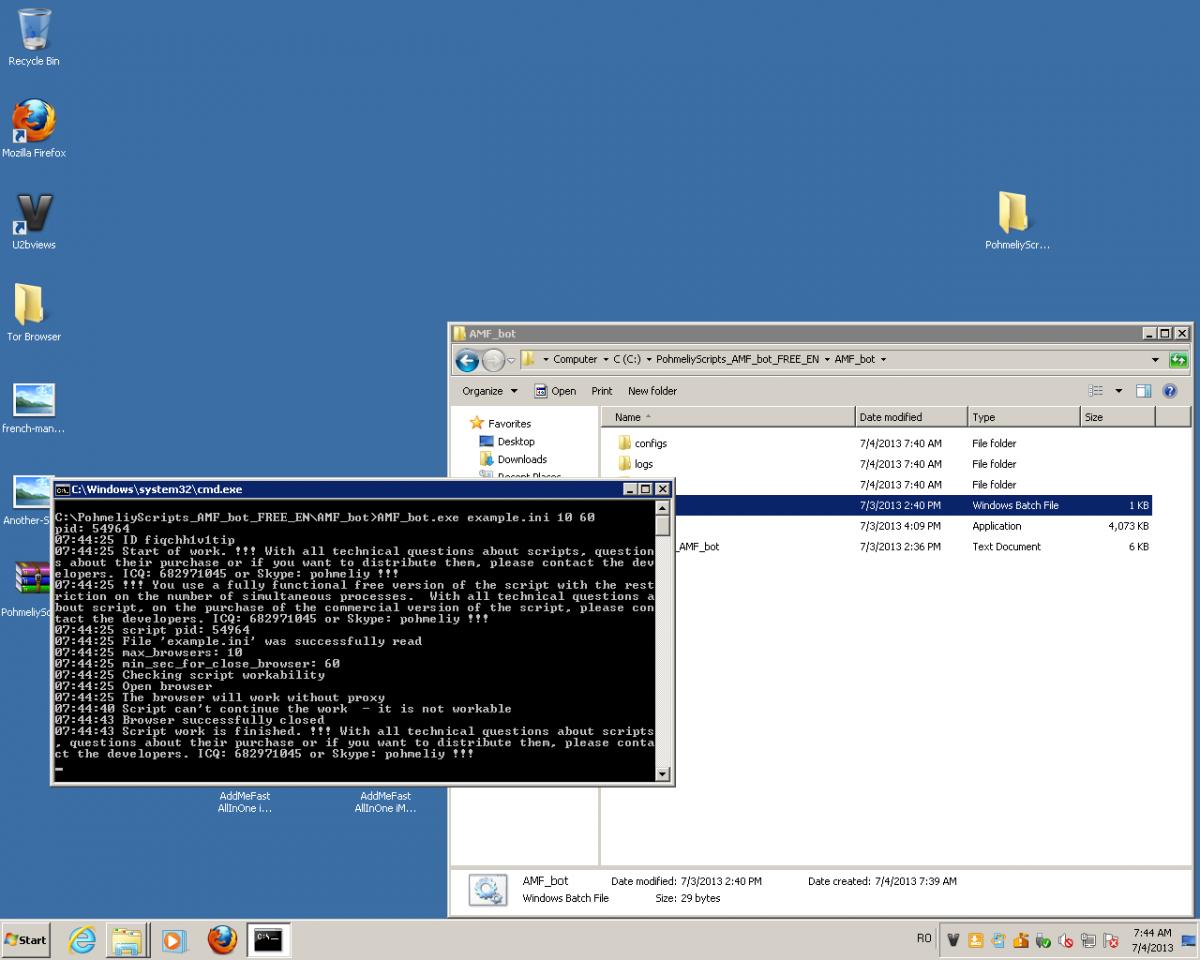1200x960 pixels.
Task: Open the Organize menu
Action: (490, 391)
